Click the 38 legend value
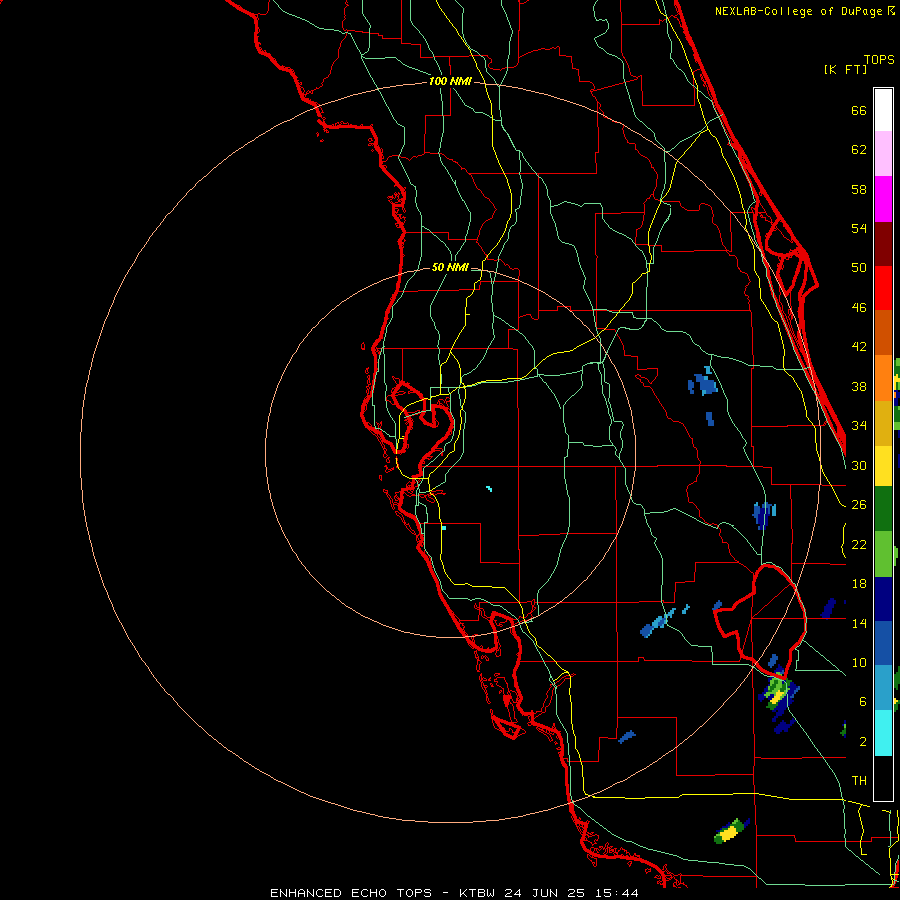900x900 pixels. [859, 386]
